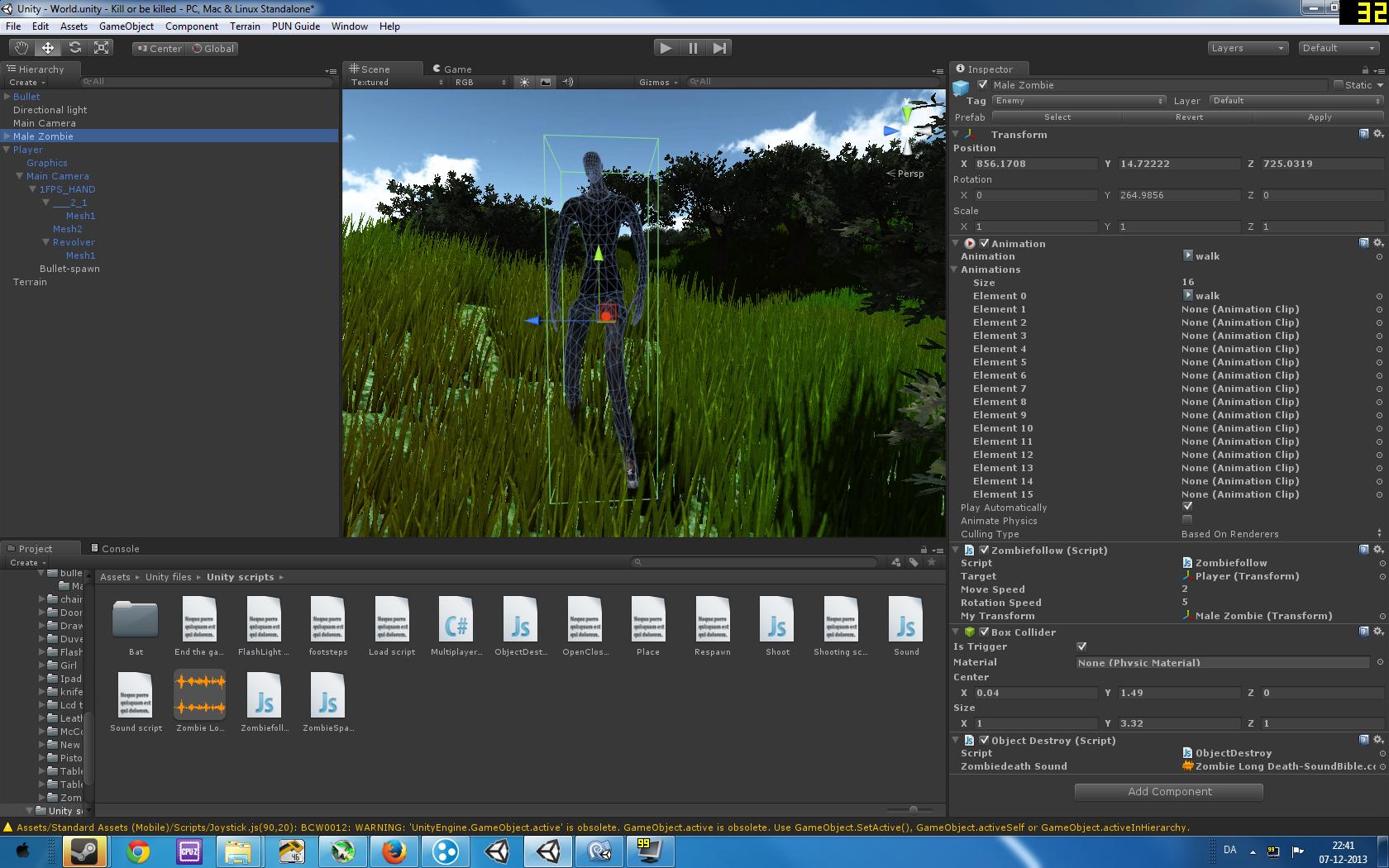Toggle Animate Physics checkbox
The width and height of the screenshot is (1389, 868).
(1187, 520)
